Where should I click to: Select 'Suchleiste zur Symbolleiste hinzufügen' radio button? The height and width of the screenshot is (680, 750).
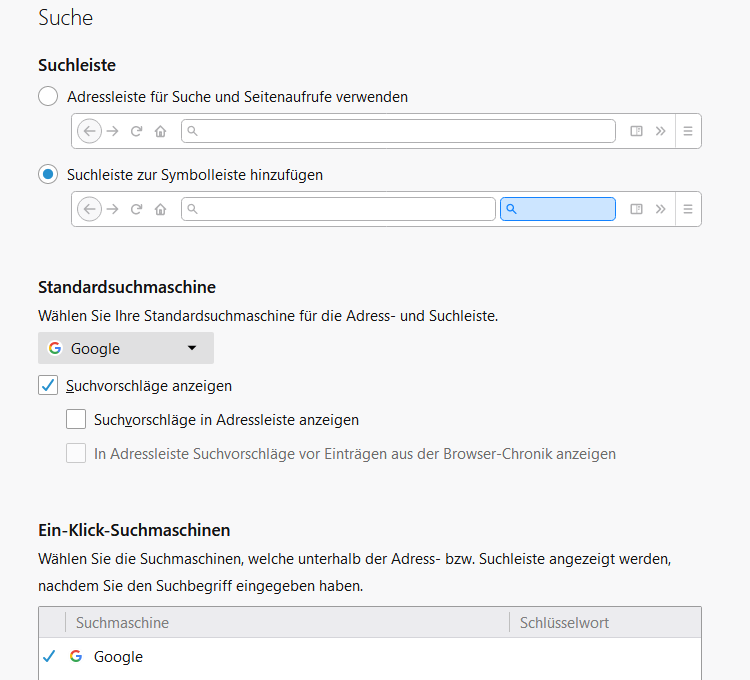point(48,175)
